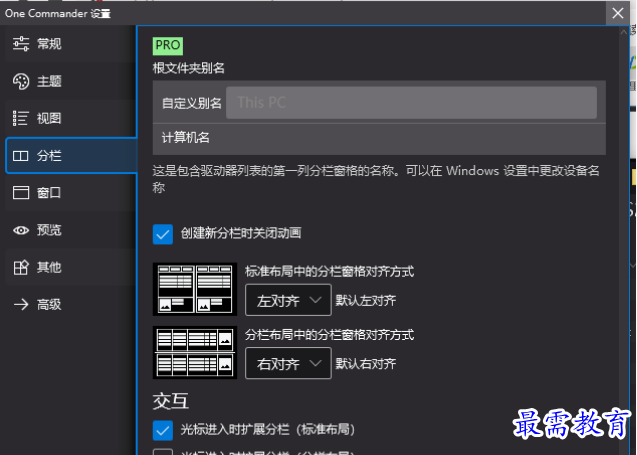Uncheck 创建新分栏时关闭动画 checkbox
This screenshot has height=455, width=637.
coord(162,234)
